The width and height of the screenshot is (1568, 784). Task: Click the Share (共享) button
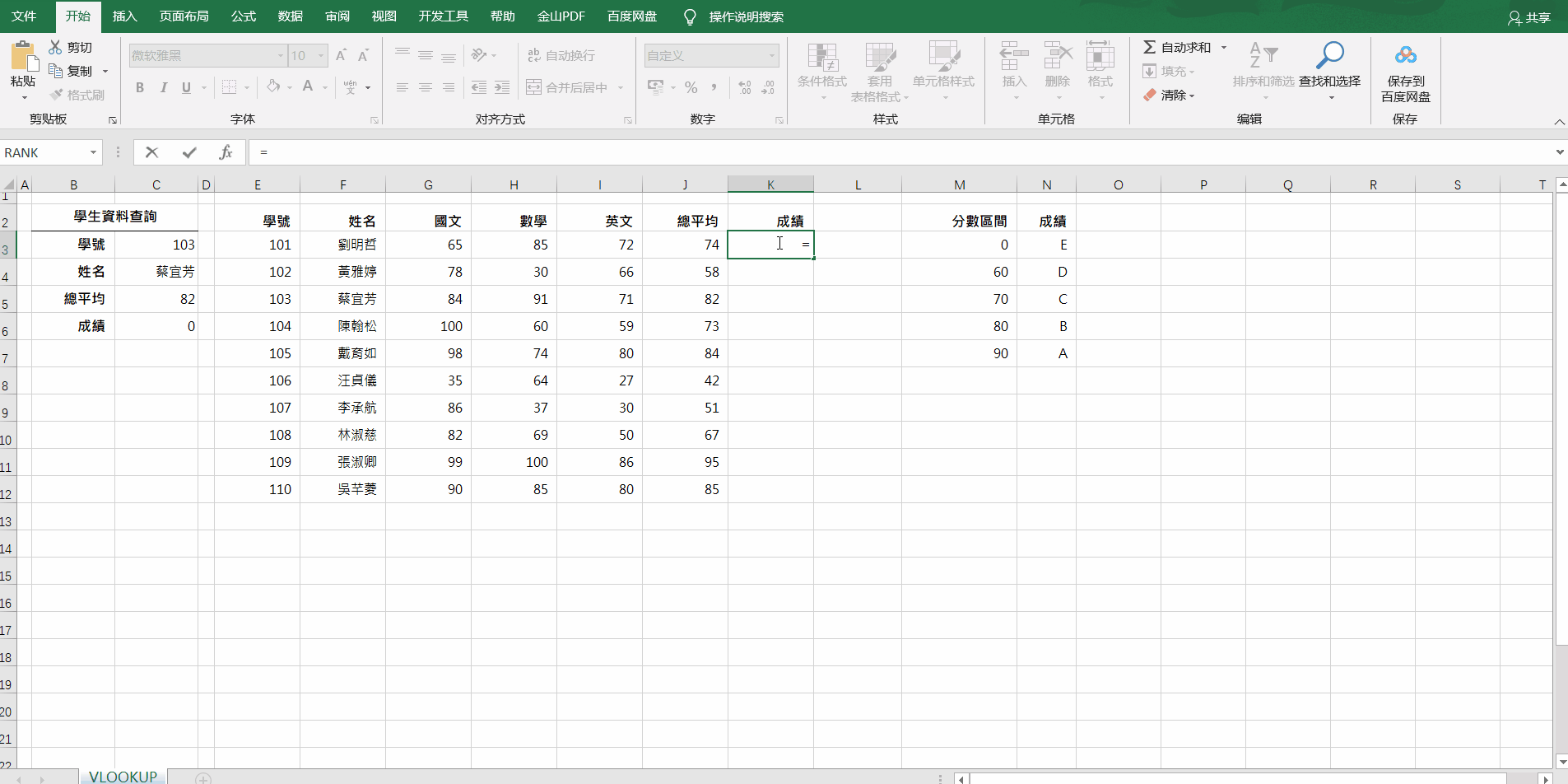coord(1529,17)
